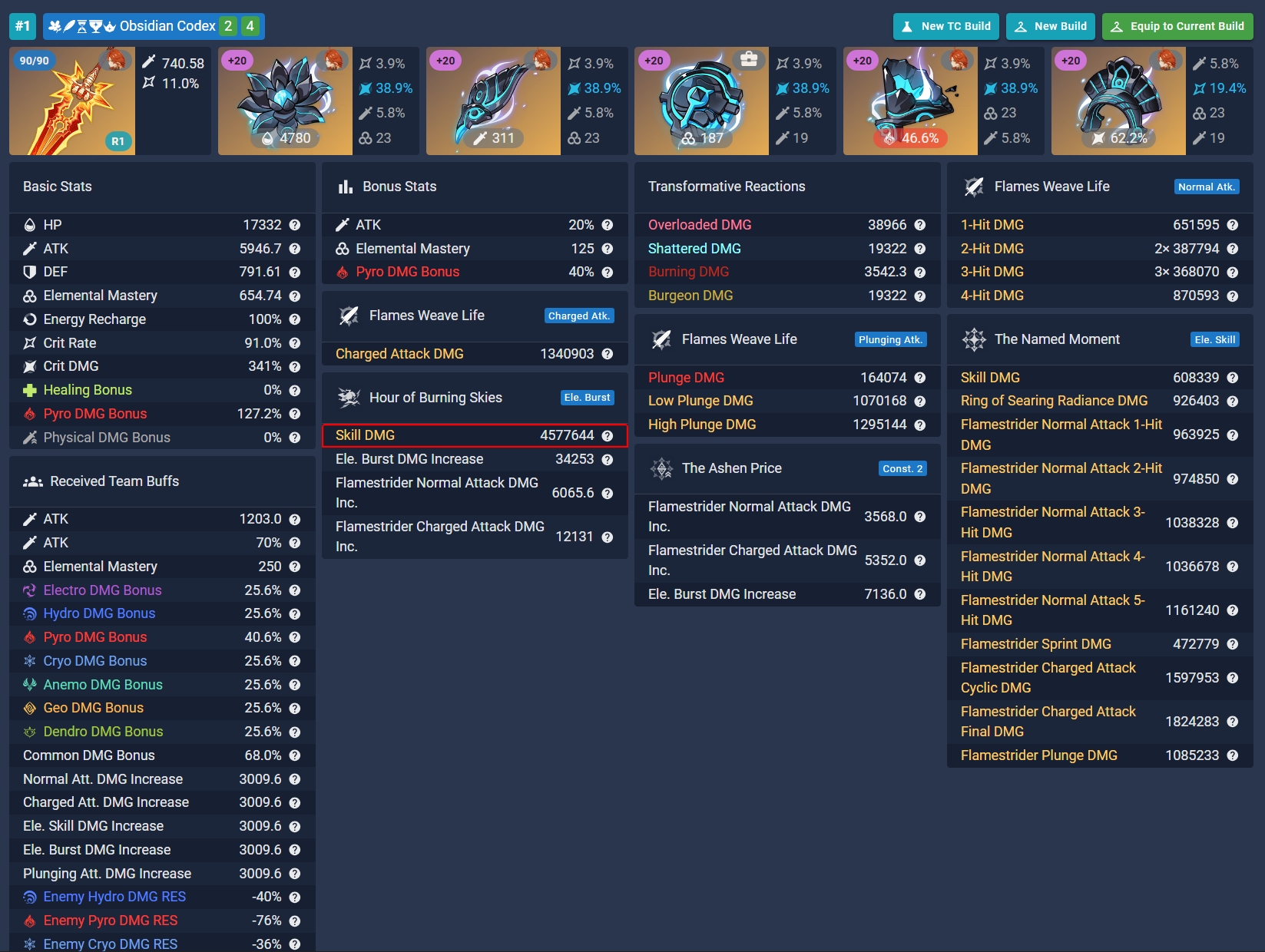The width and height of the screenshot is (1265, 952).
Task: Open help for Elemental Mastery 654.74
Action: point(295,296)
